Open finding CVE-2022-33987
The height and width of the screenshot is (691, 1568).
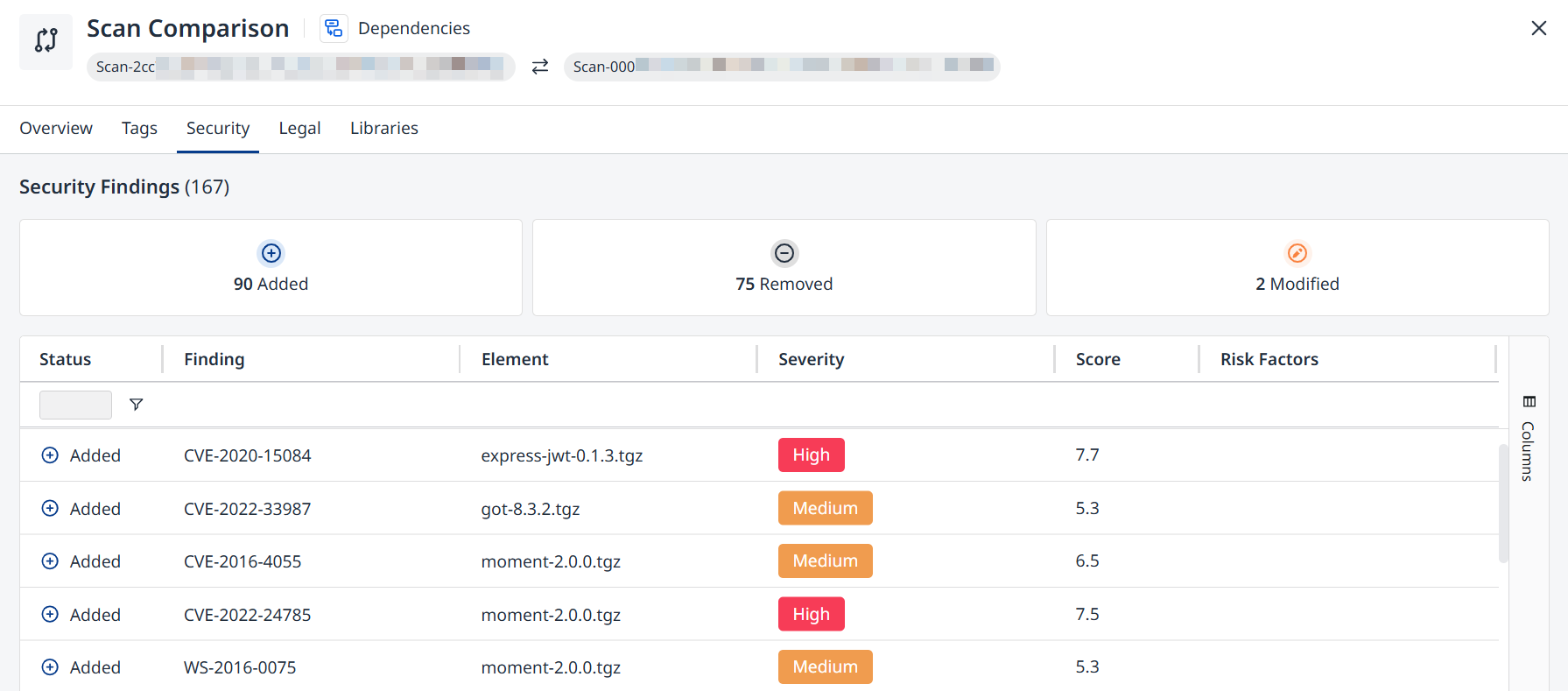pos(247,509)
